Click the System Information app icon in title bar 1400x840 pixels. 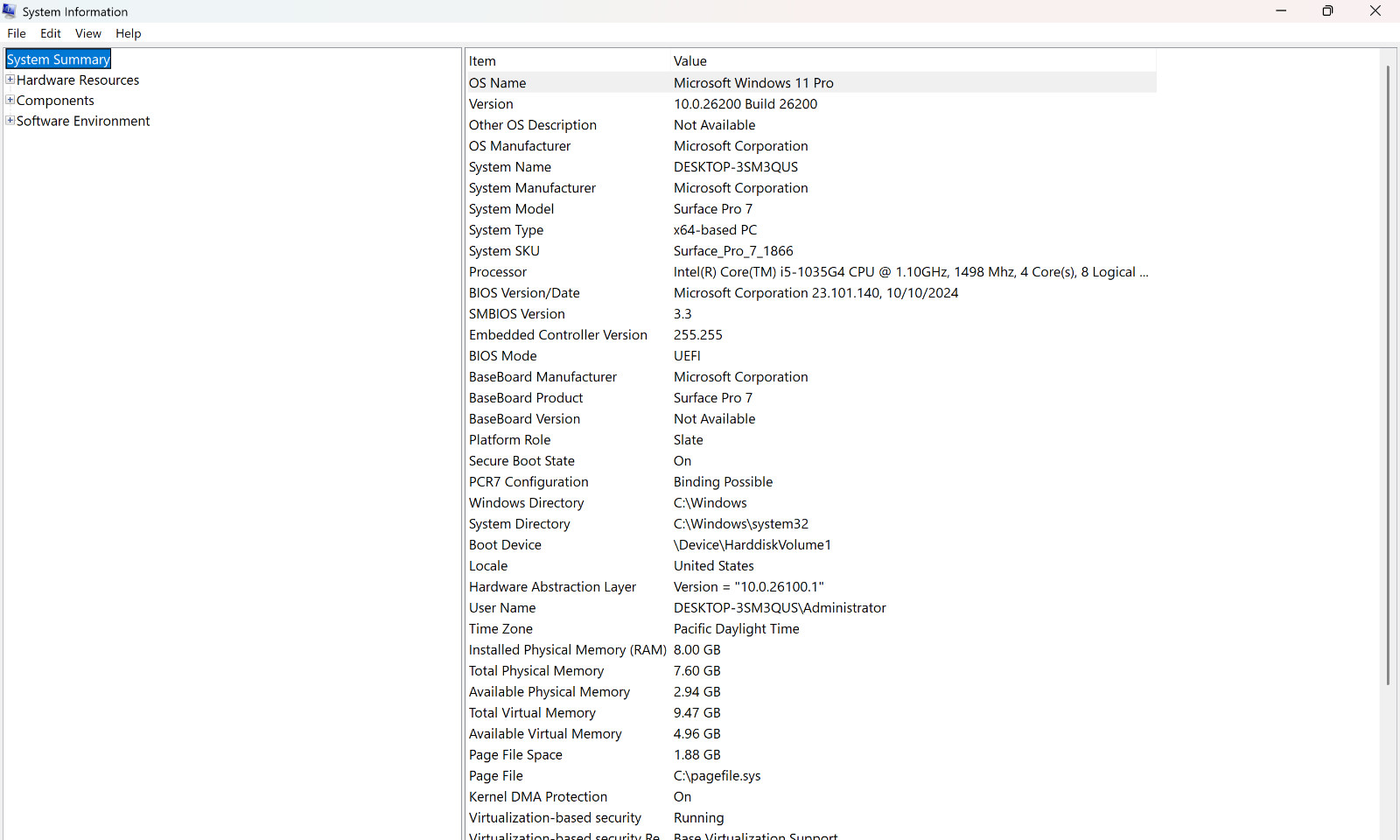coord(10,11)
